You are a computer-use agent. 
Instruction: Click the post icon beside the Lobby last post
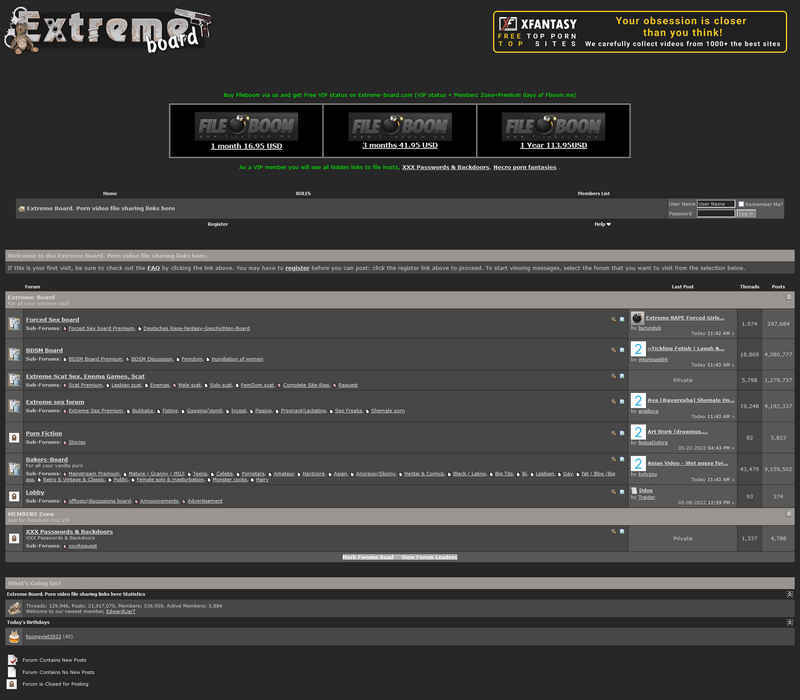coord(634,491)
